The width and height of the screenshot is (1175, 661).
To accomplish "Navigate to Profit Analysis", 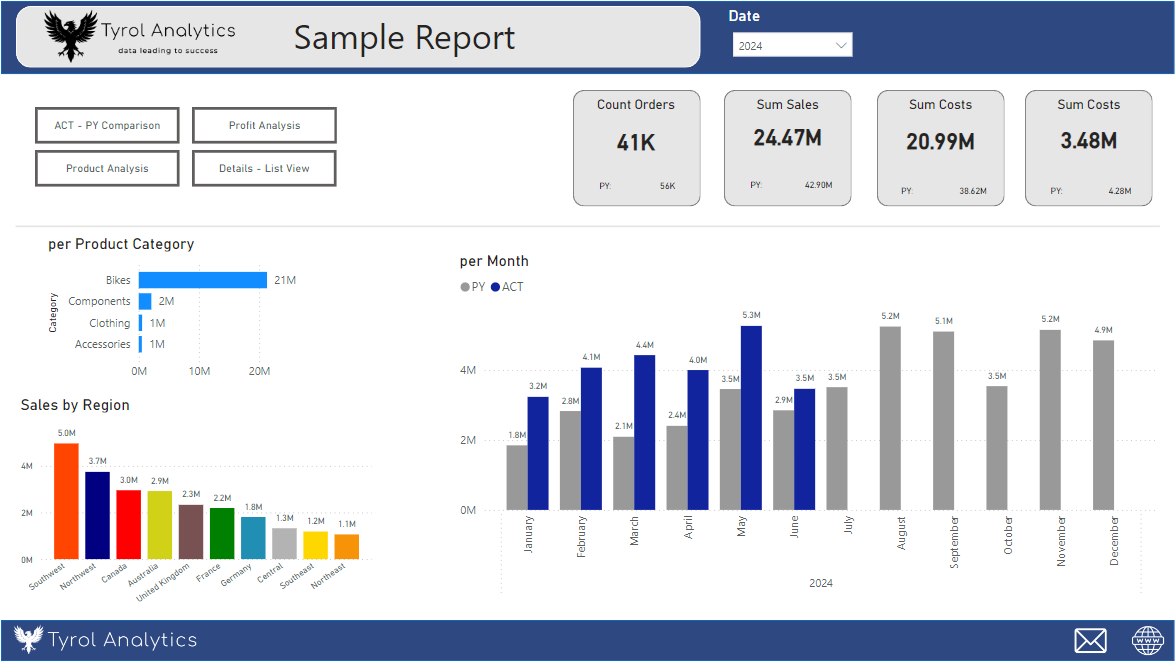I will point(264,126).
